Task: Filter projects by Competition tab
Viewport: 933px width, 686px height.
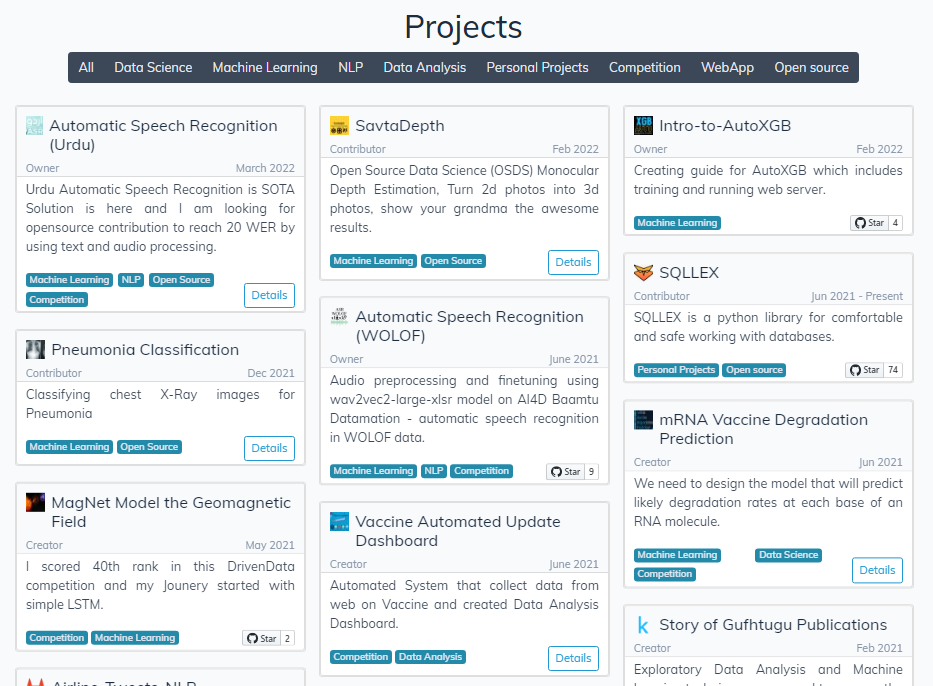Action: (x=644, y=67)
